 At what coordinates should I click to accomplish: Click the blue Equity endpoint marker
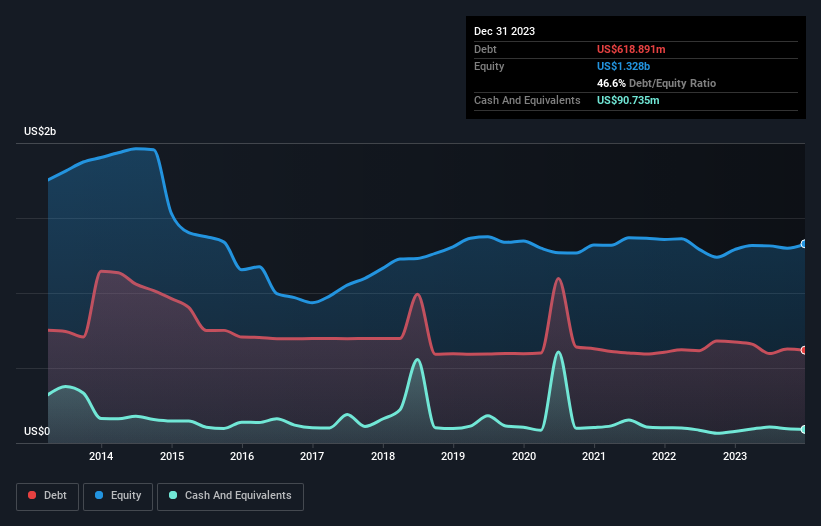pos(804,244)
